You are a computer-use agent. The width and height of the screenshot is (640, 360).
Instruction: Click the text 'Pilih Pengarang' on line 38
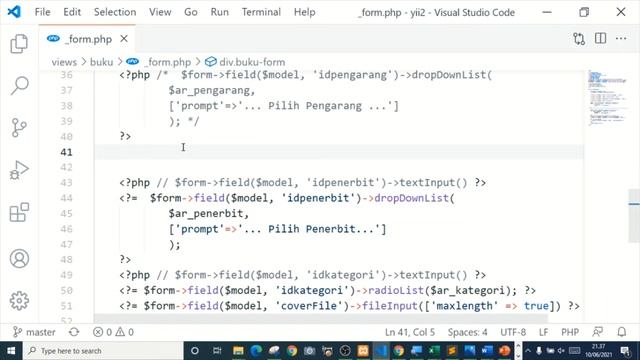pyautogui.click(x=315, y=106)
